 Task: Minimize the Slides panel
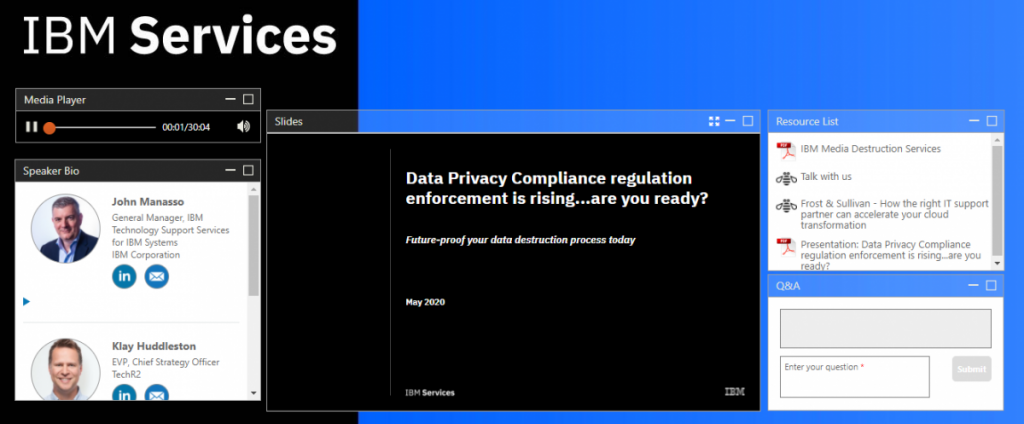(730, 121)
